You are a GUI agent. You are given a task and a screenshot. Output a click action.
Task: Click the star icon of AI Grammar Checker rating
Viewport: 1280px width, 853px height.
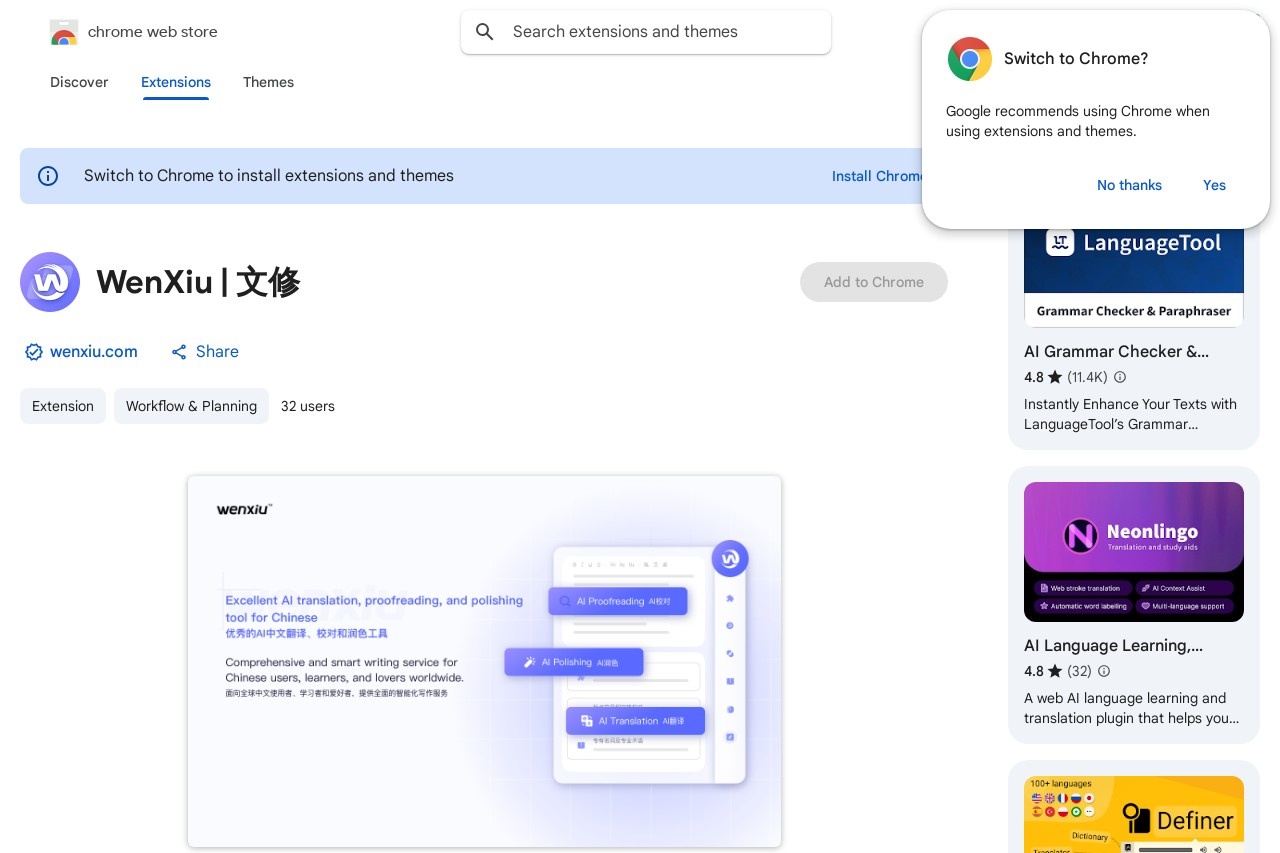[x=1055, y=377]
